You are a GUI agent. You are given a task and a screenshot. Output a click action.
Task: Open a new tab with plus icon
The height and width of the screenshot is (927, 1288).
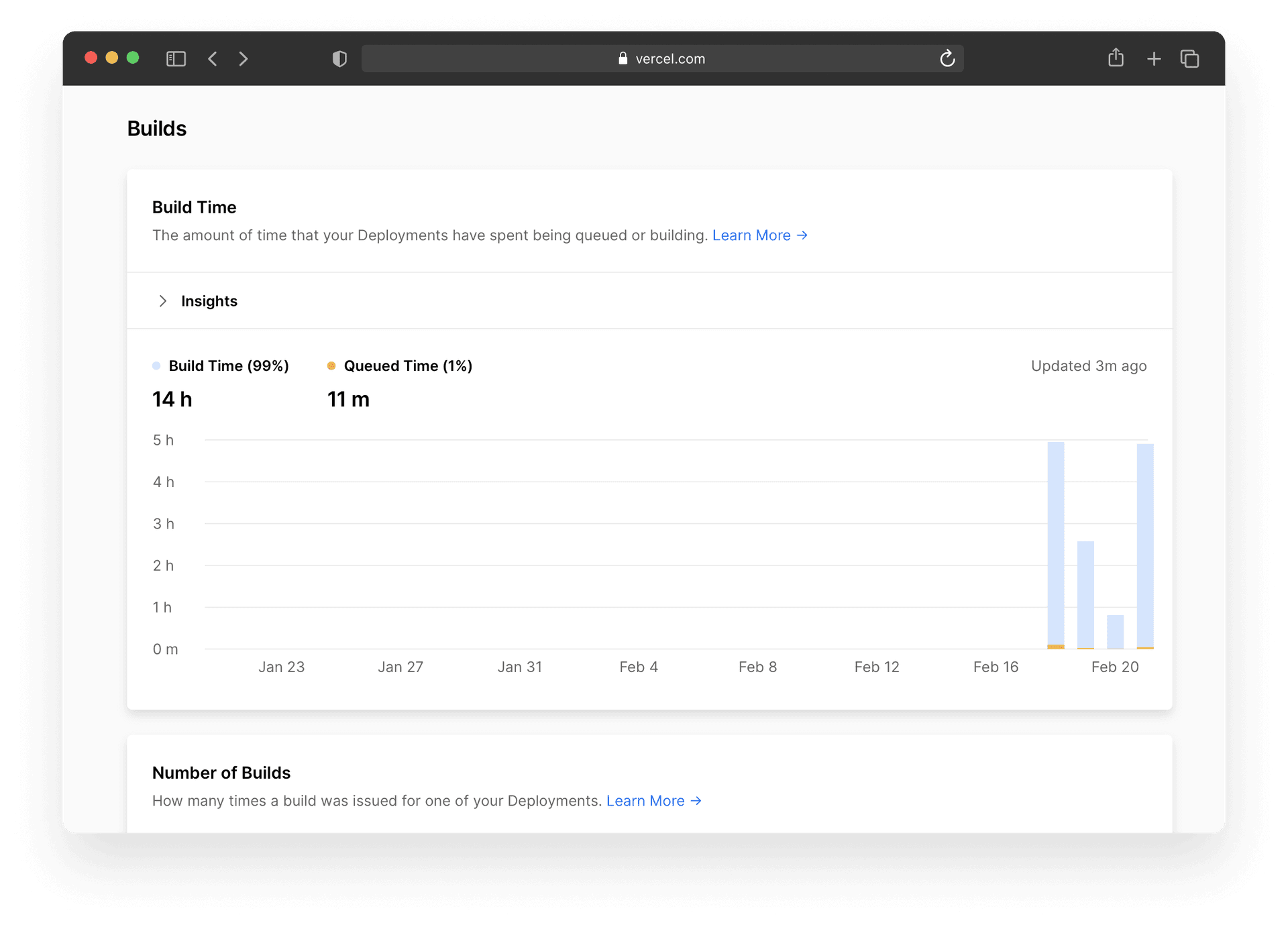(1154, 59)
